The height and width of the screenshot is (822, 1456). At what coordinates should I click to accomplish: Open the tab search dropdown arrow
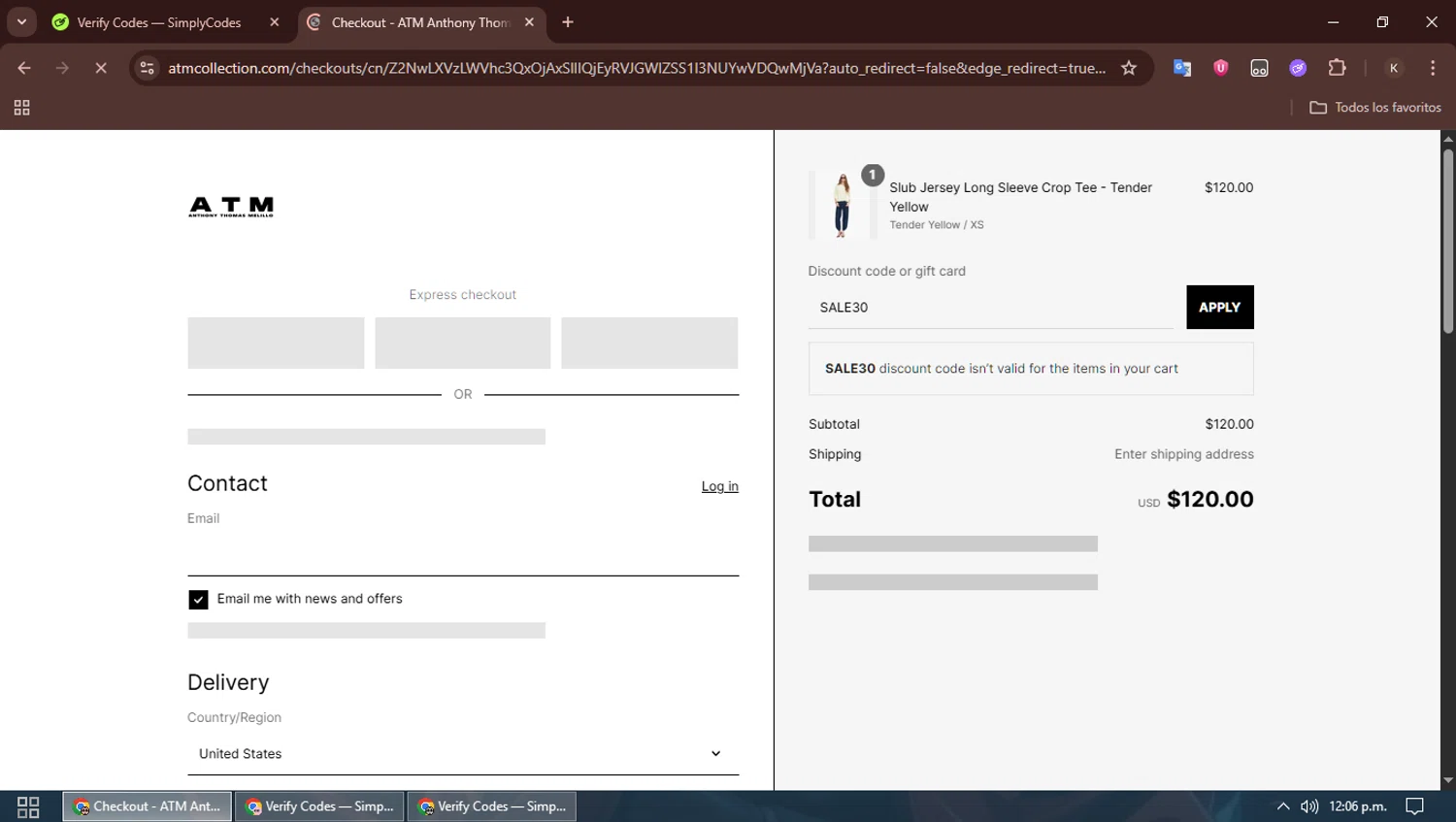21,21
